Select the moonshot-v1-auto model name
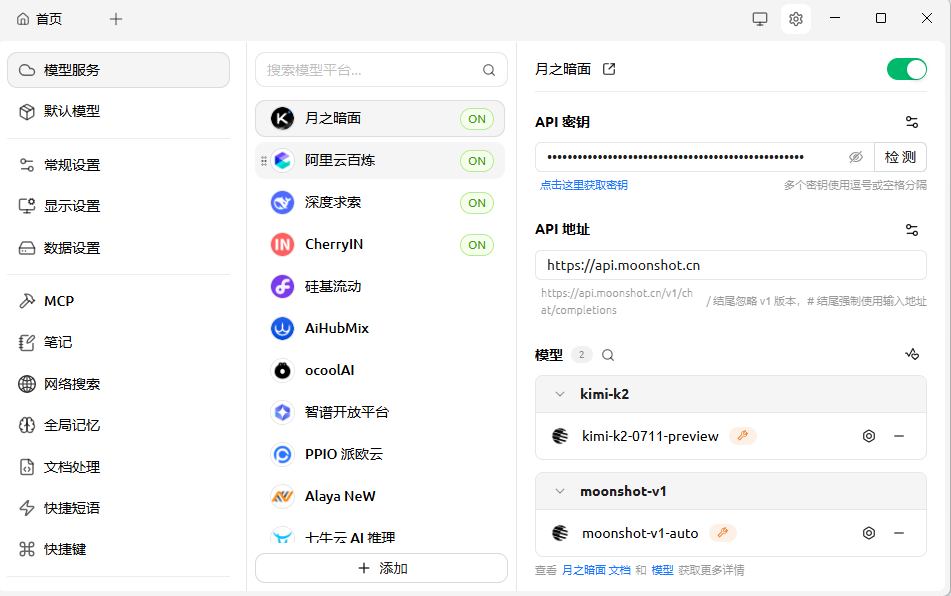The image size is (951, 596). [640, 533]
